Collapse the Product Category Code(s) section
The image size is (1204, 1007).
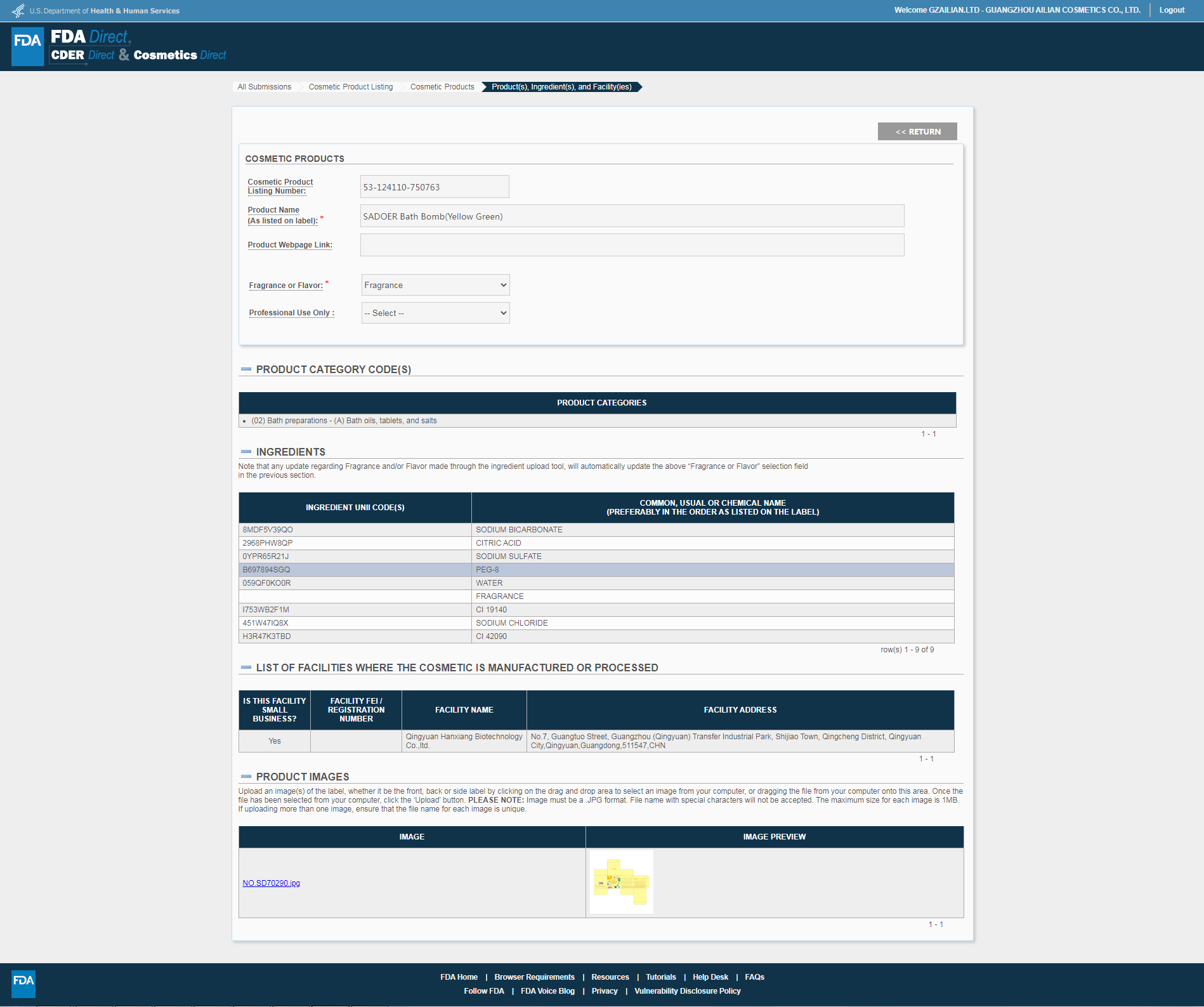pos(246,369)
